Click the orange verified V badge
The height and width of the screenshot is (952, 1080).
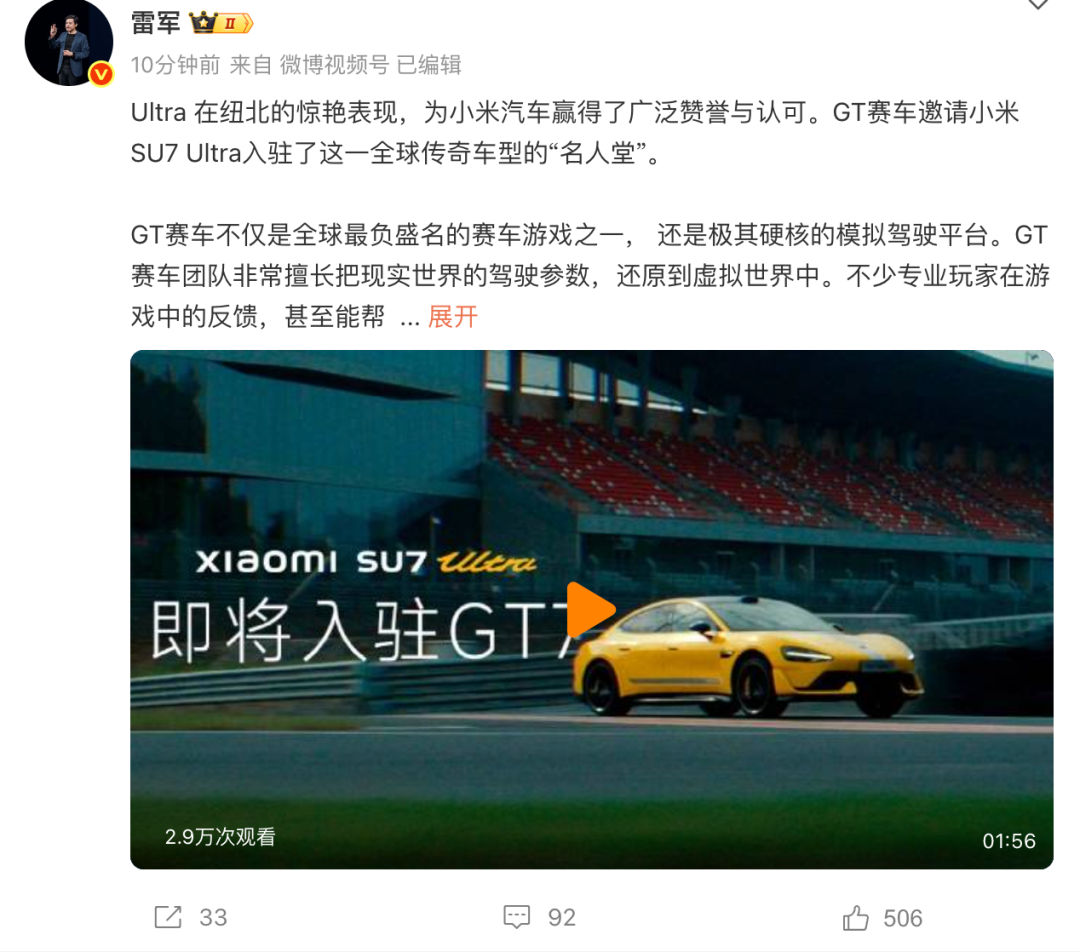coord(101,74)
